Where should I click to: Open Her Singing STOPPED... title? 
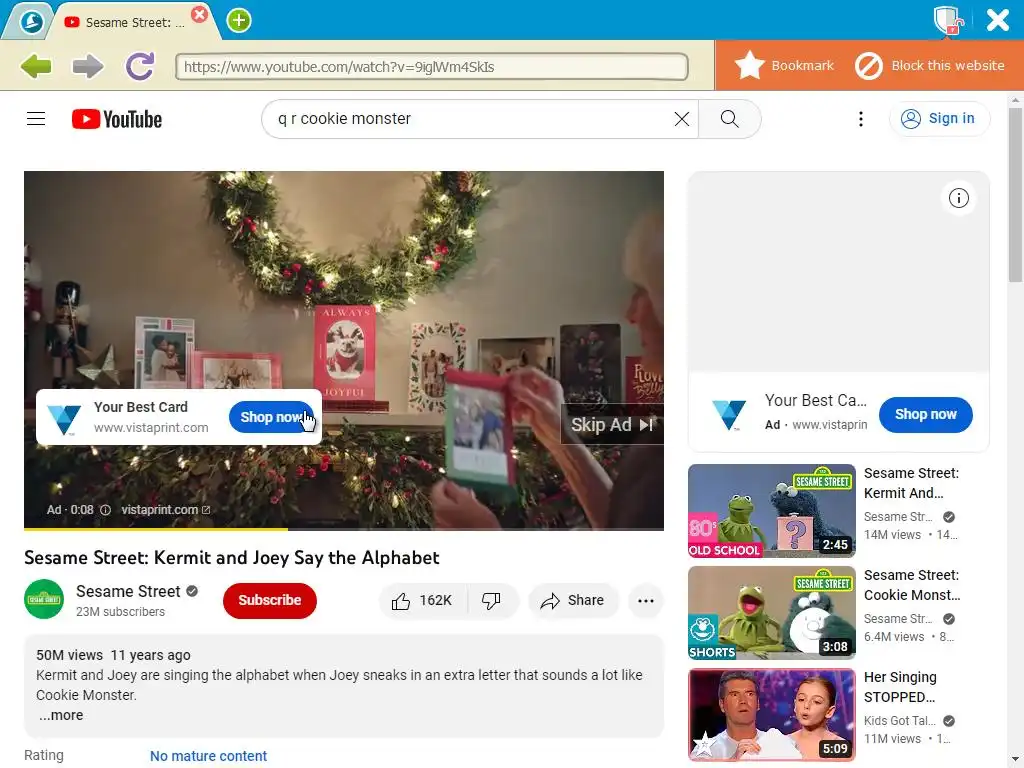click(x=900, y=687)
